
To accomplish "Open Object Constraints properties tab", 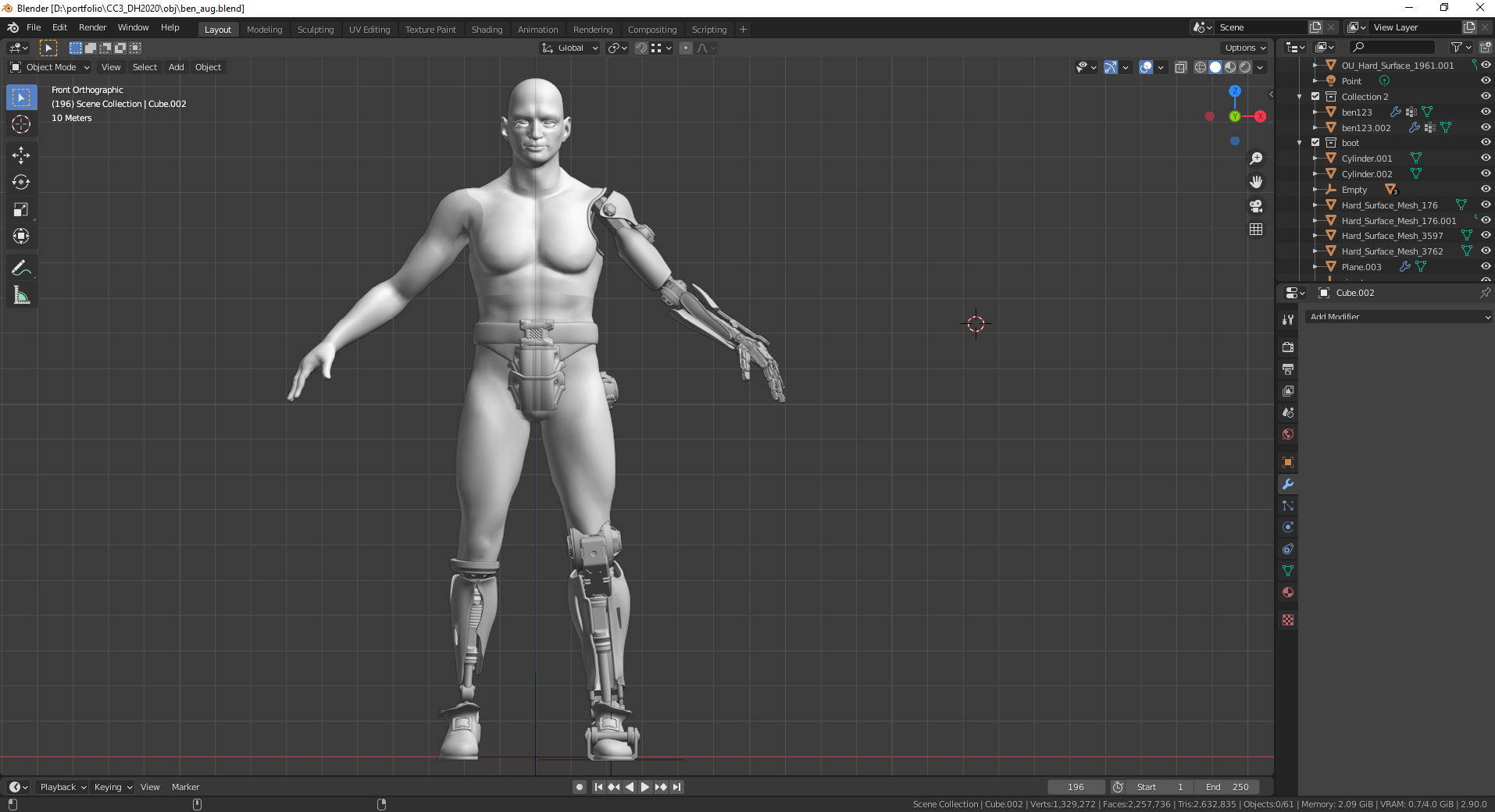I will 1288,549.
